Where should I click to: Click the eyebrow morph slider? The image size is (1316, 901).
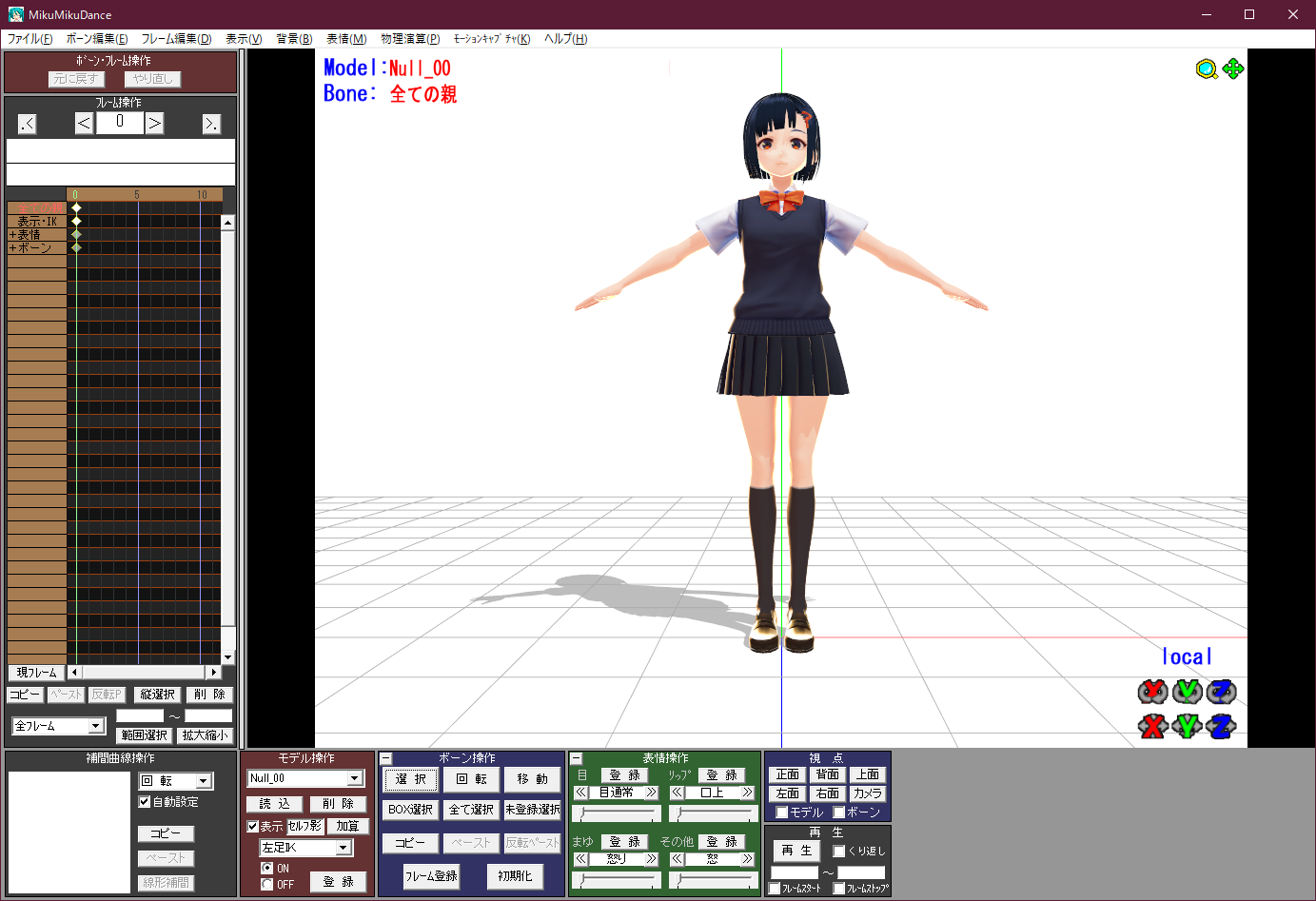coord(617,881)
